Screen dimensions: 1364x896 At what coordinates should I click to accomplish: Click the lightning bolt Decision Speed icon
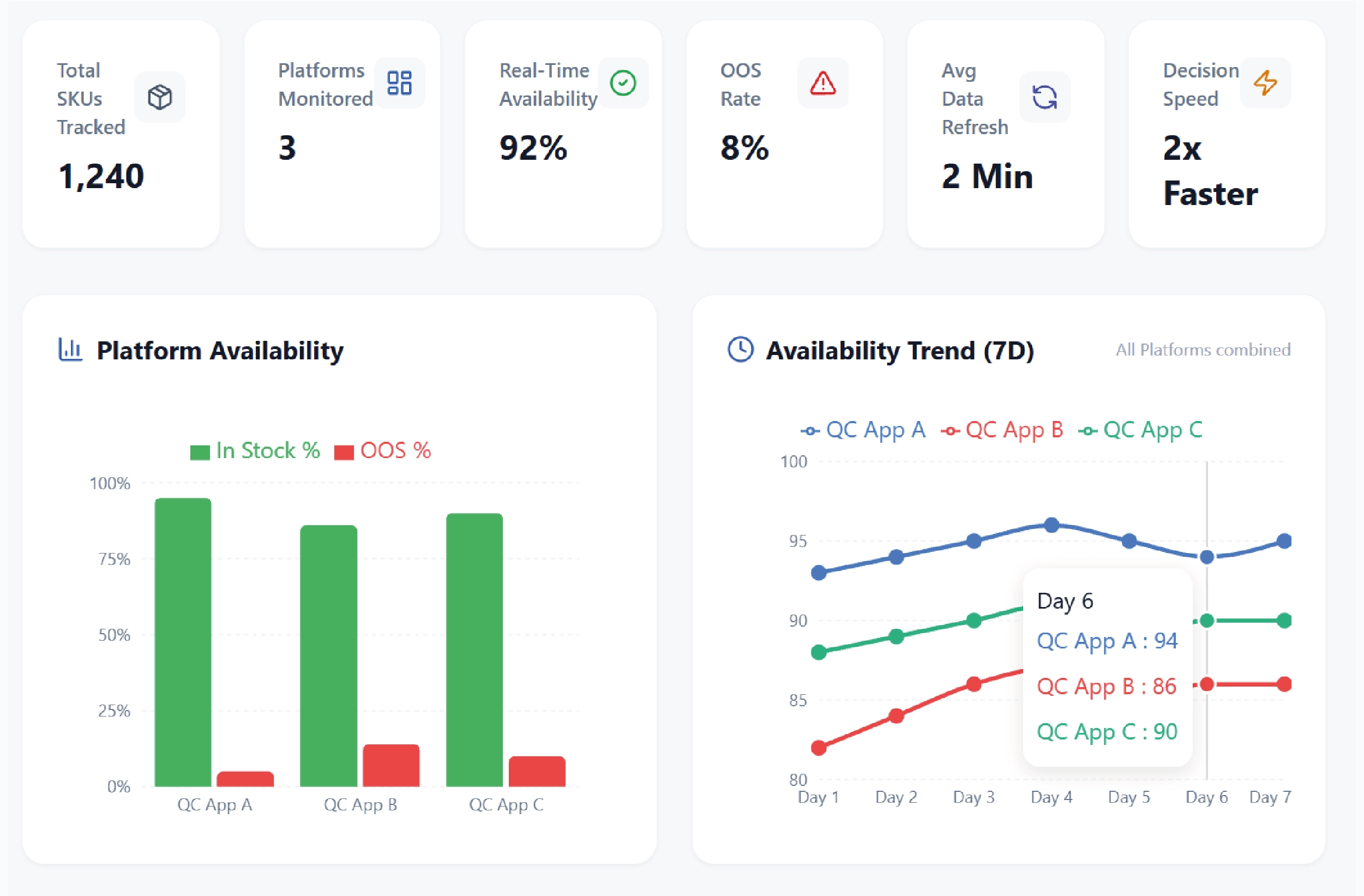[x=1265, y=82]
